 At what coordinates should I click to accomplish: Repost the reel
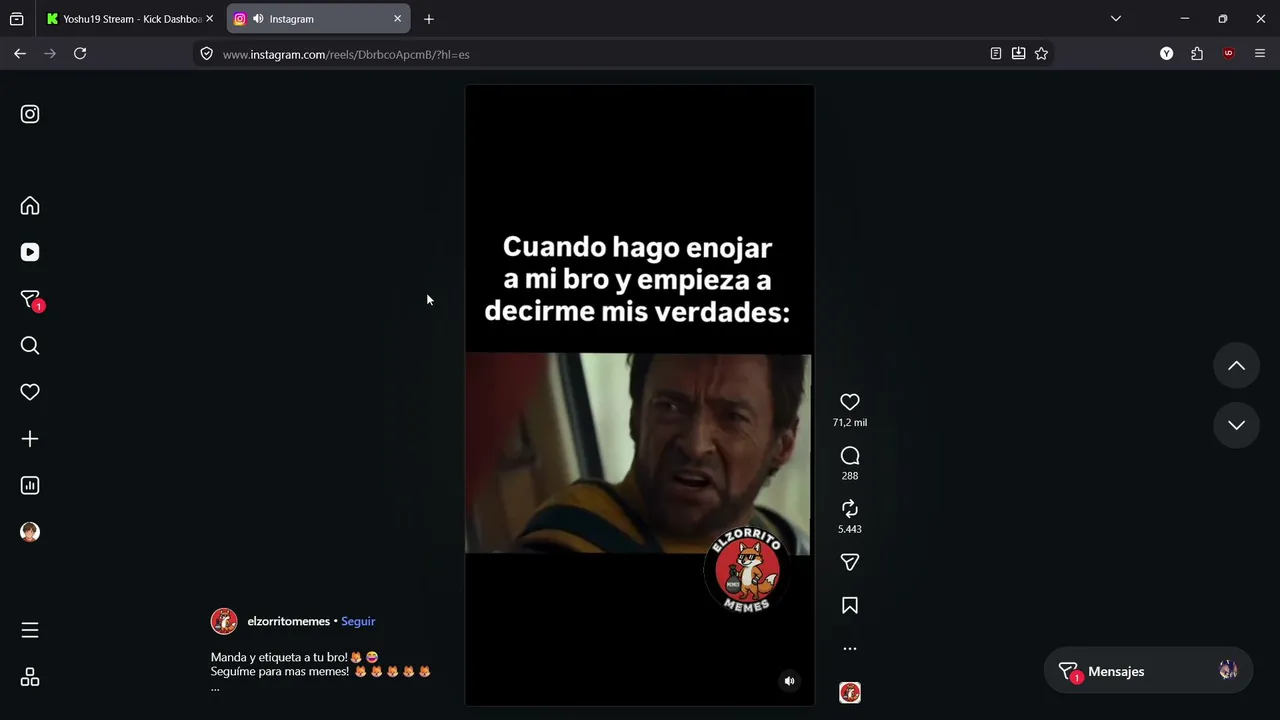coord(850,509)
